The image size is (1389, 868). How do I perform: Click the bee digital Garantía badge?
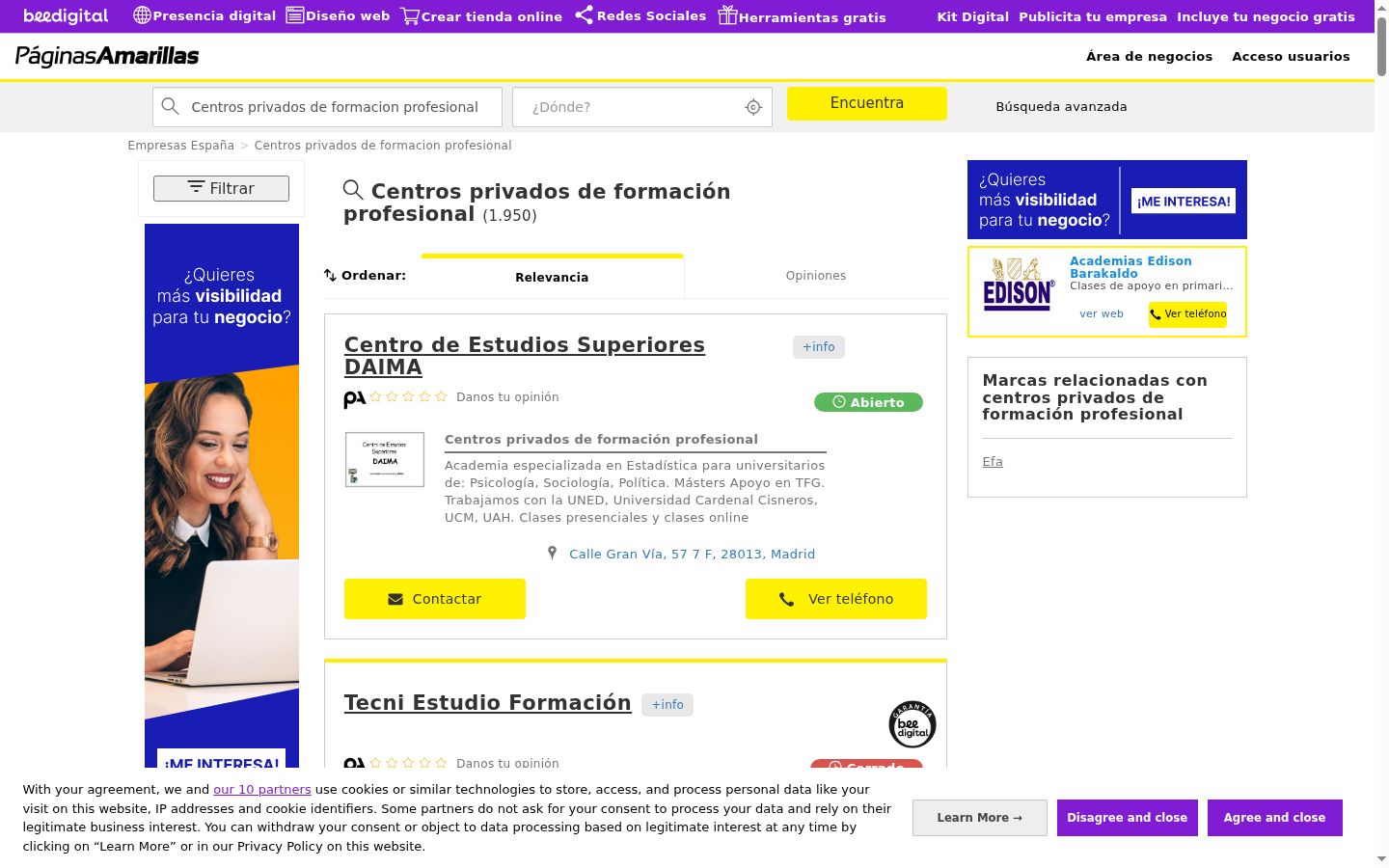tap(912, 724)
